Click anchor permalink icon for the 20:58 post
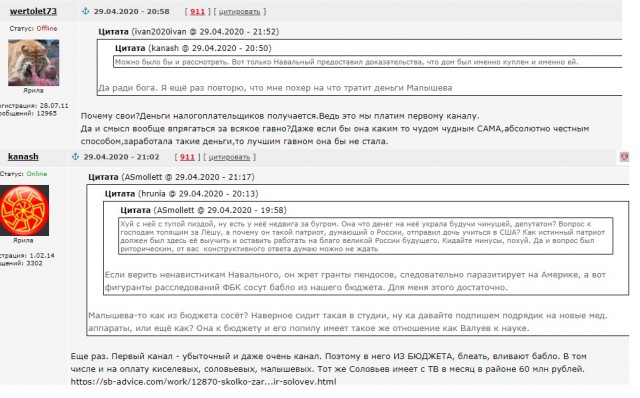 (x=85, y=11)
